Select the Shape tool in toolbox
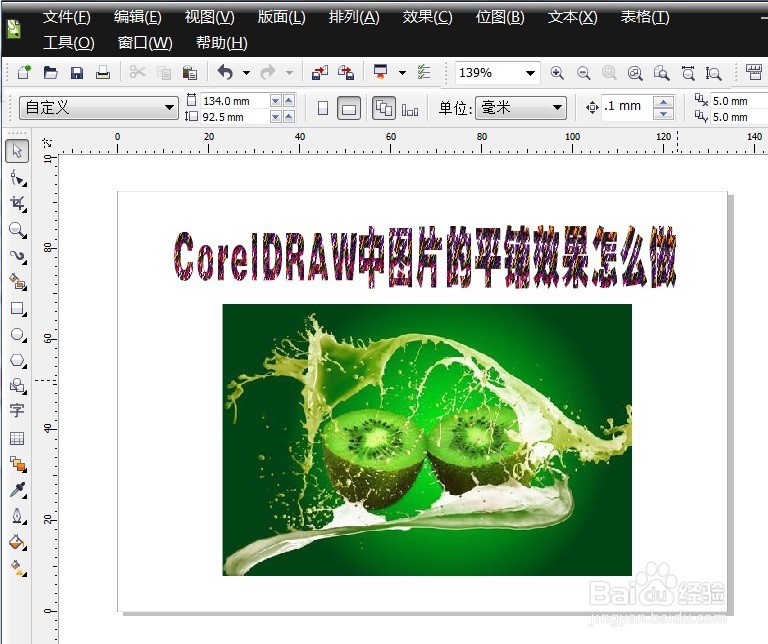The image size is (768, 644). coord(18,178)
